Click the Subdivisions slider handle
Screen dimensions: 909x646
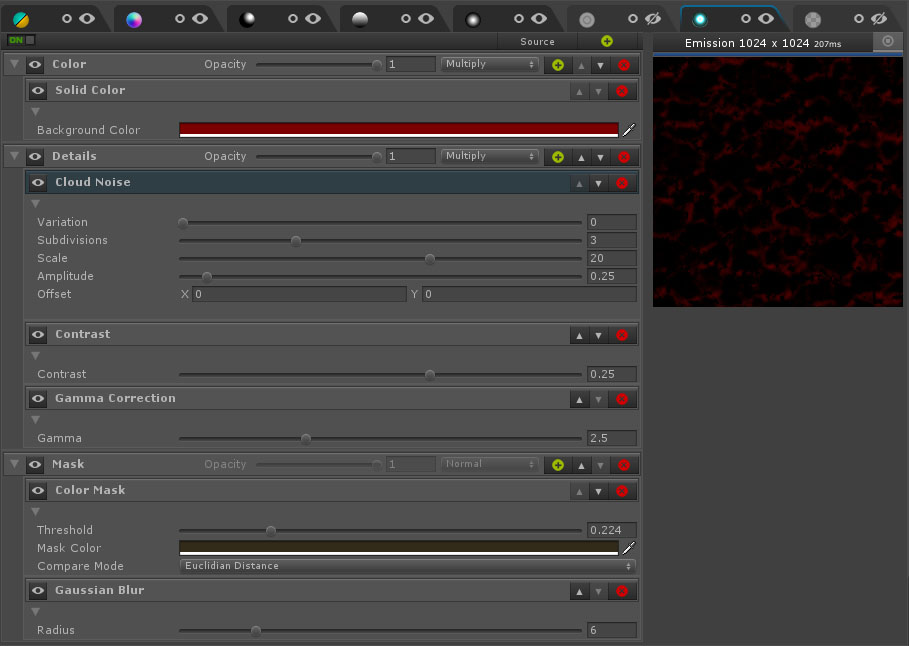point(296,241)
